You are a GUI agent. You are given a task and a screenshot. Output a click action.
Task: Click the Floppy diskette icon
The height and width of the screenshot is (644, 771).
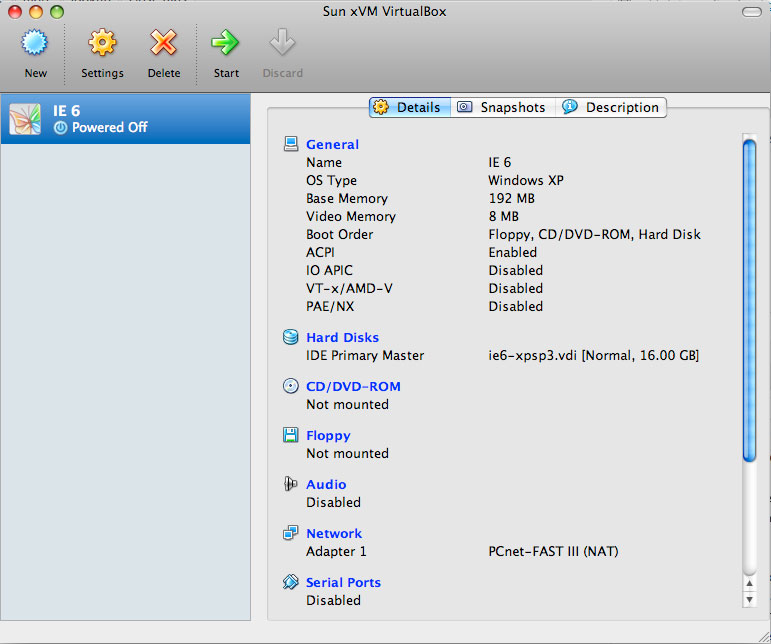[291, 435]
